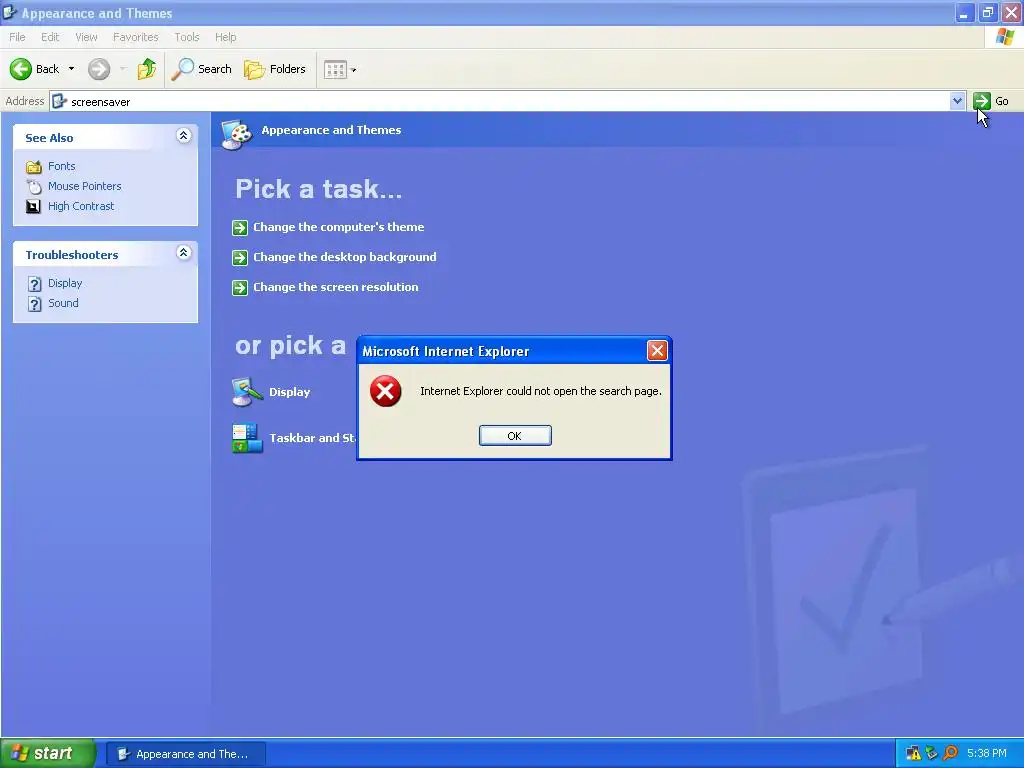The height and width of the screenshot is (768, 1024).
Task: Click the green Back arrow button
Action: coord(21,69)
